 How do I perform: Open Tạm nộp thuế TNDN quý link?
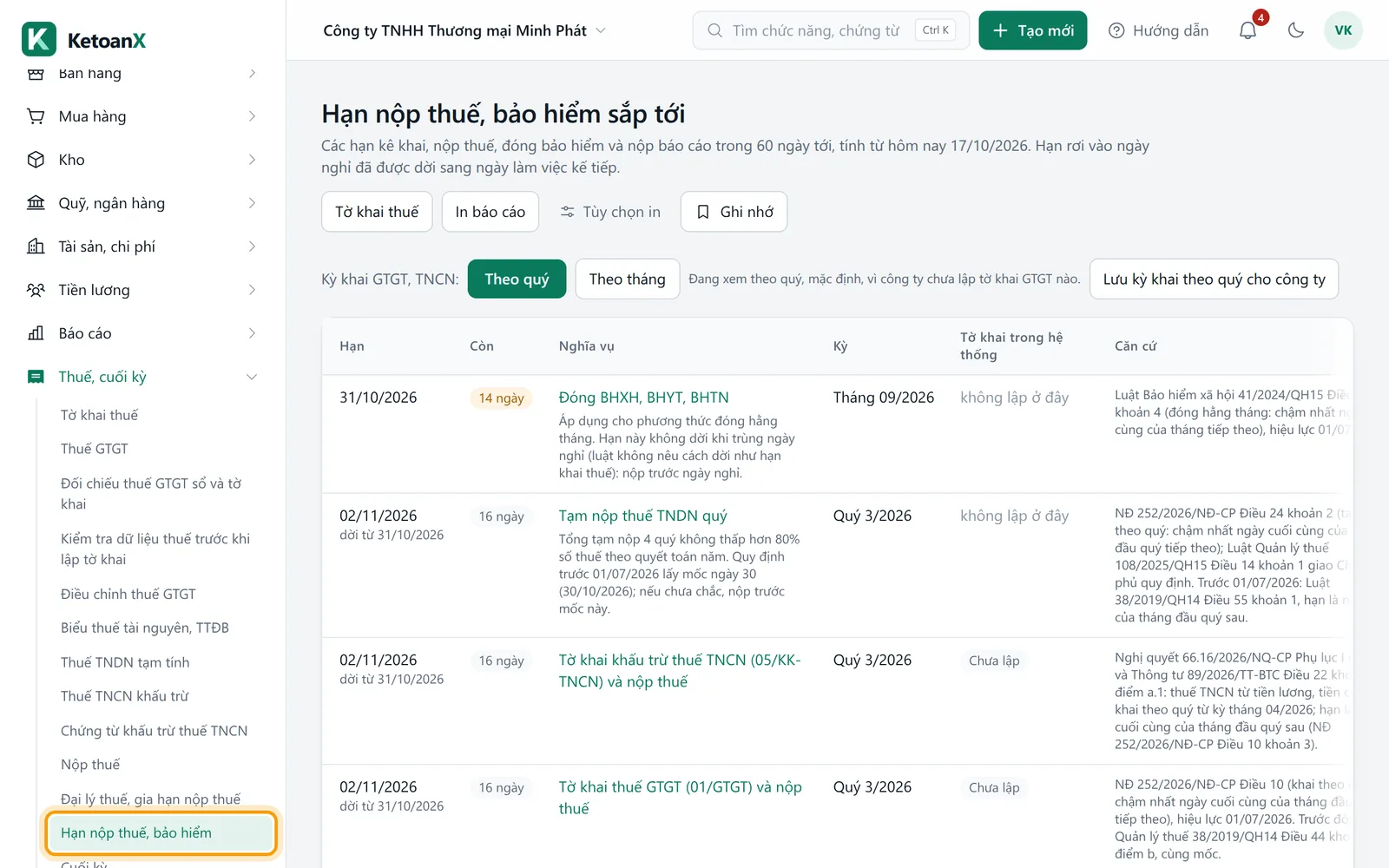tap(643, 516)
